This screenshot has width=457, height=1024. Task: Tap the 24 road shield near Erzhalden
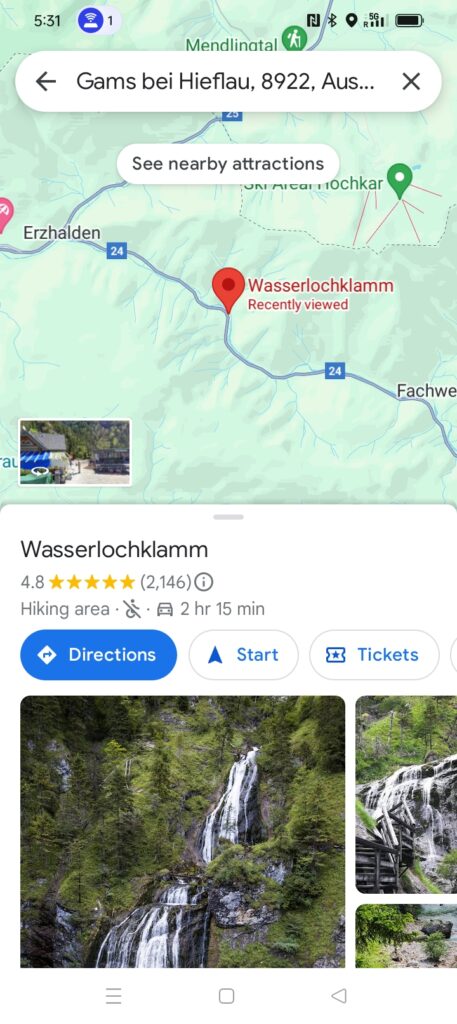(x=116, y=250)
